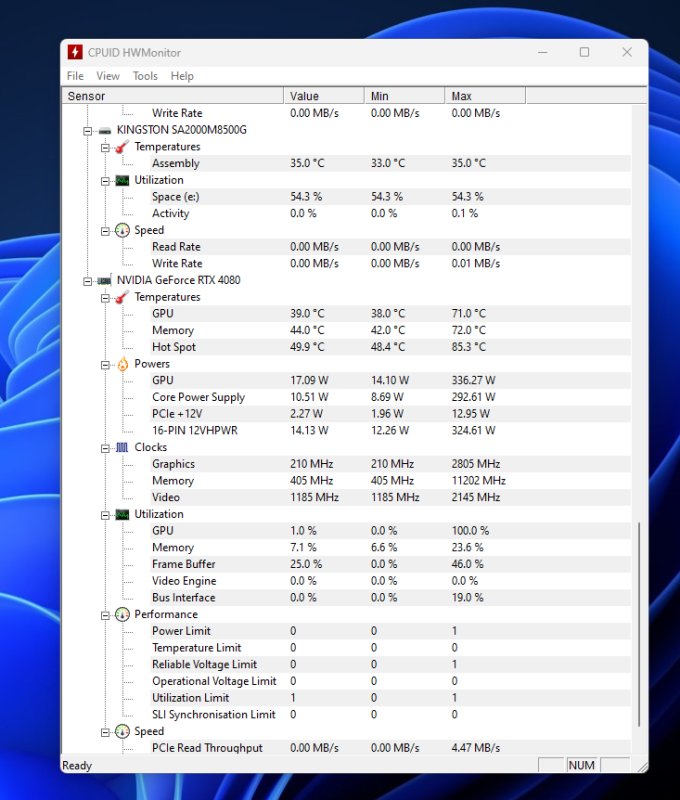Click the 85.3 °C Hot Spot max value
The image size is (680, 800).
(x=469, y=347)
